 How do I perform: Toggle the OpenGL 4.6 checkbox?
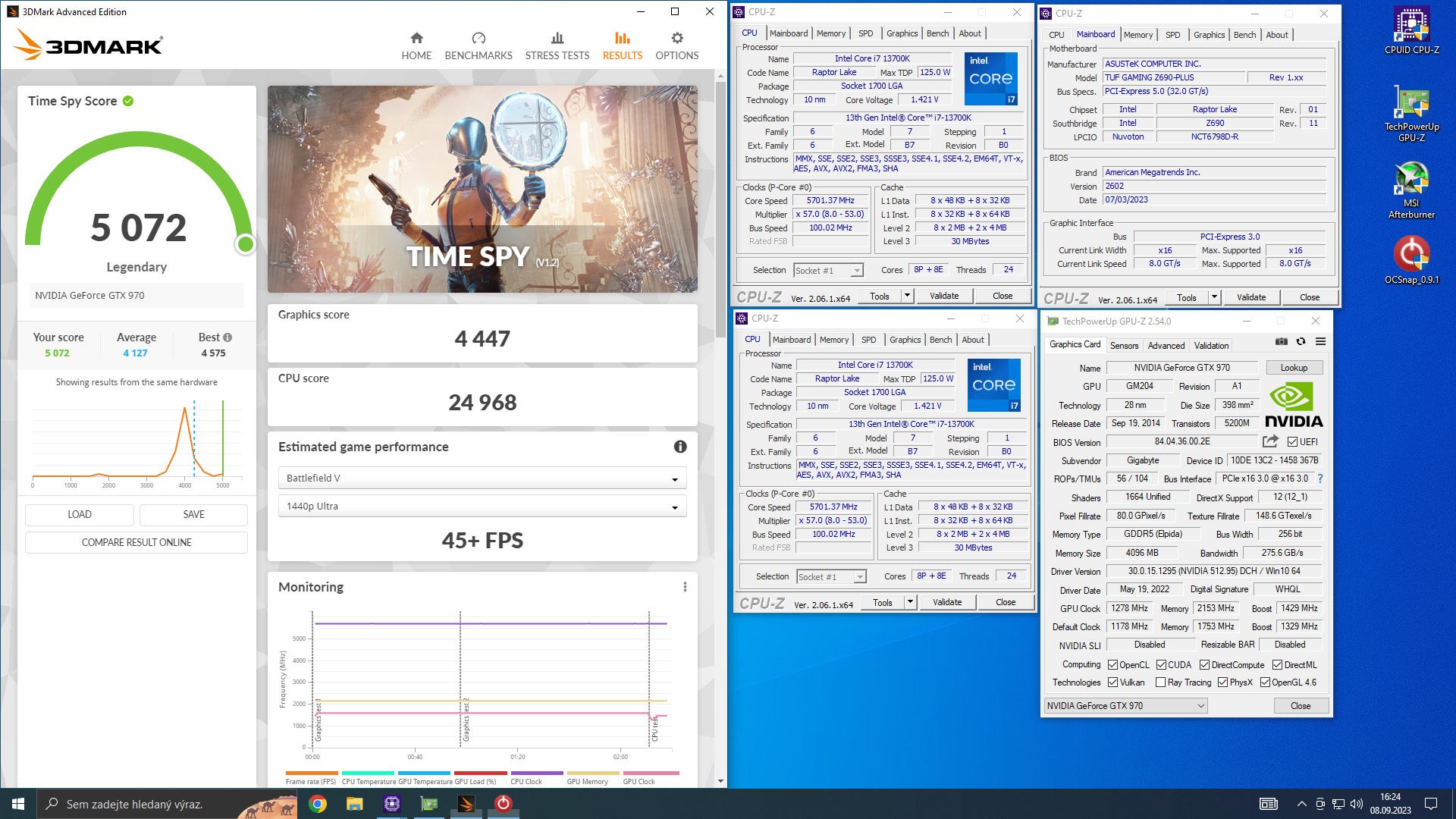click(1265, 682)
